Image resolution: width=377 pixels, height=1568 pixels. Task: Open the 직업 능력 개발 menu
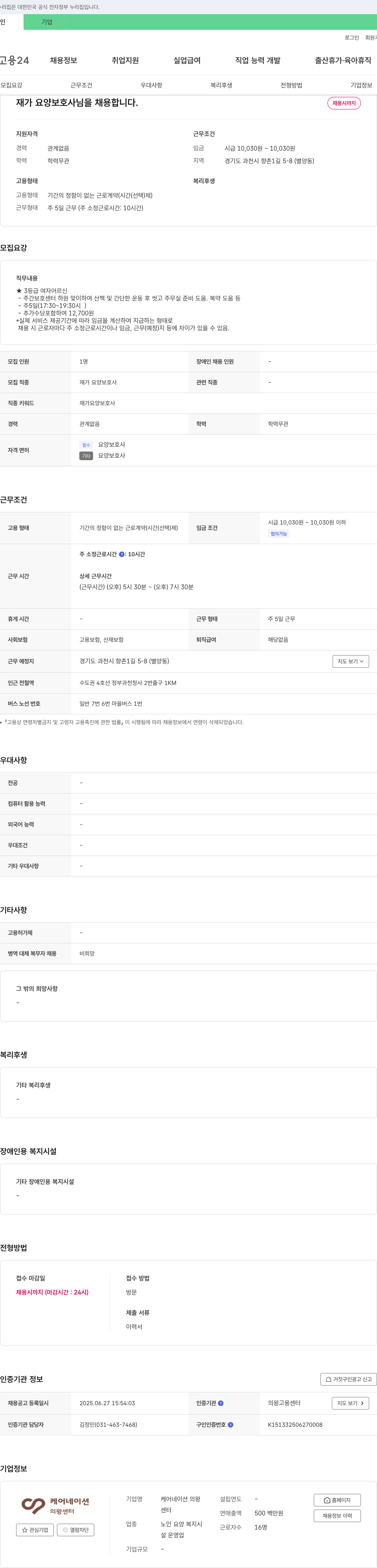pyautogui.click(x=258, y=60)
